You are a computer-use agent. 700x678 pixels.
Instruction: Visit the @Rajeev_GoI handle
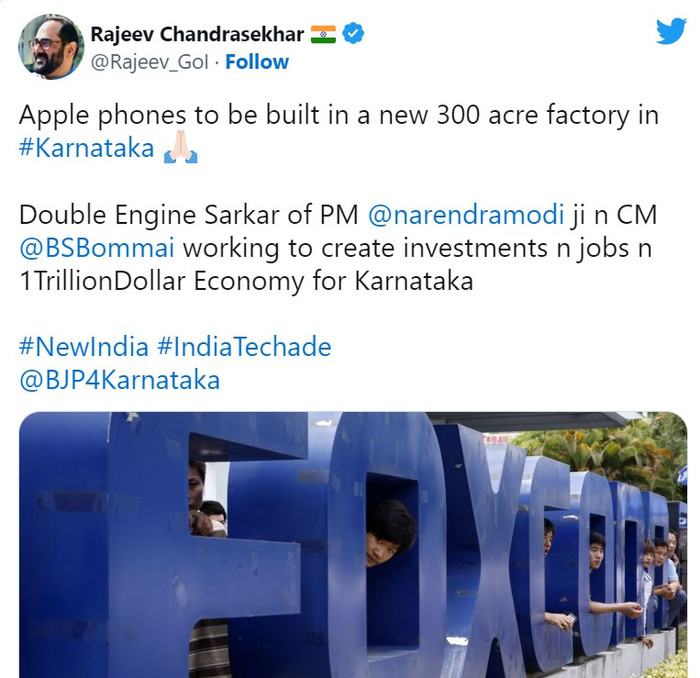pyautogui.click(x=150, y=62)
